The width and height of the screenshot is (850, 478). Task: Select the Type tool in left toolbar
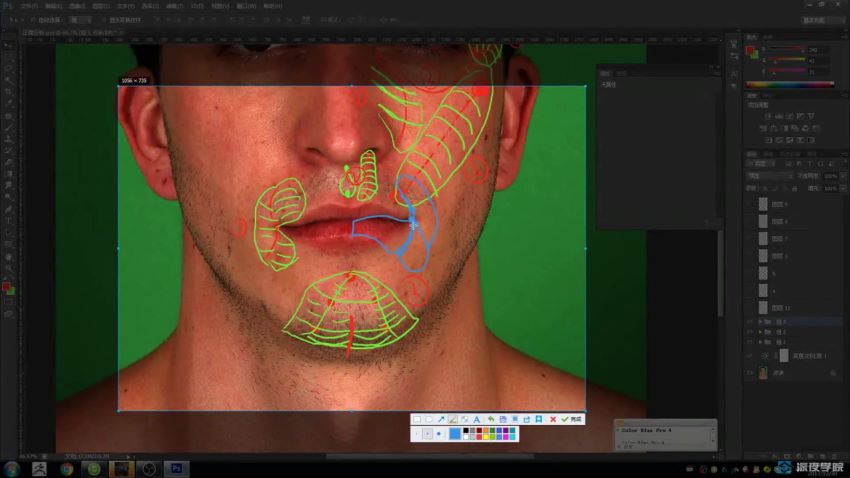[x=9, y=221]
